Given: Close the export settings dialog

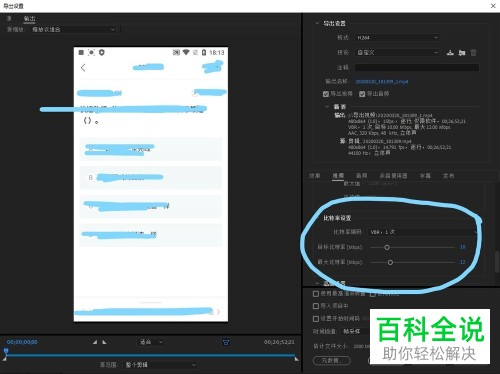Looking at the screenshot, I should coord(493,6).
